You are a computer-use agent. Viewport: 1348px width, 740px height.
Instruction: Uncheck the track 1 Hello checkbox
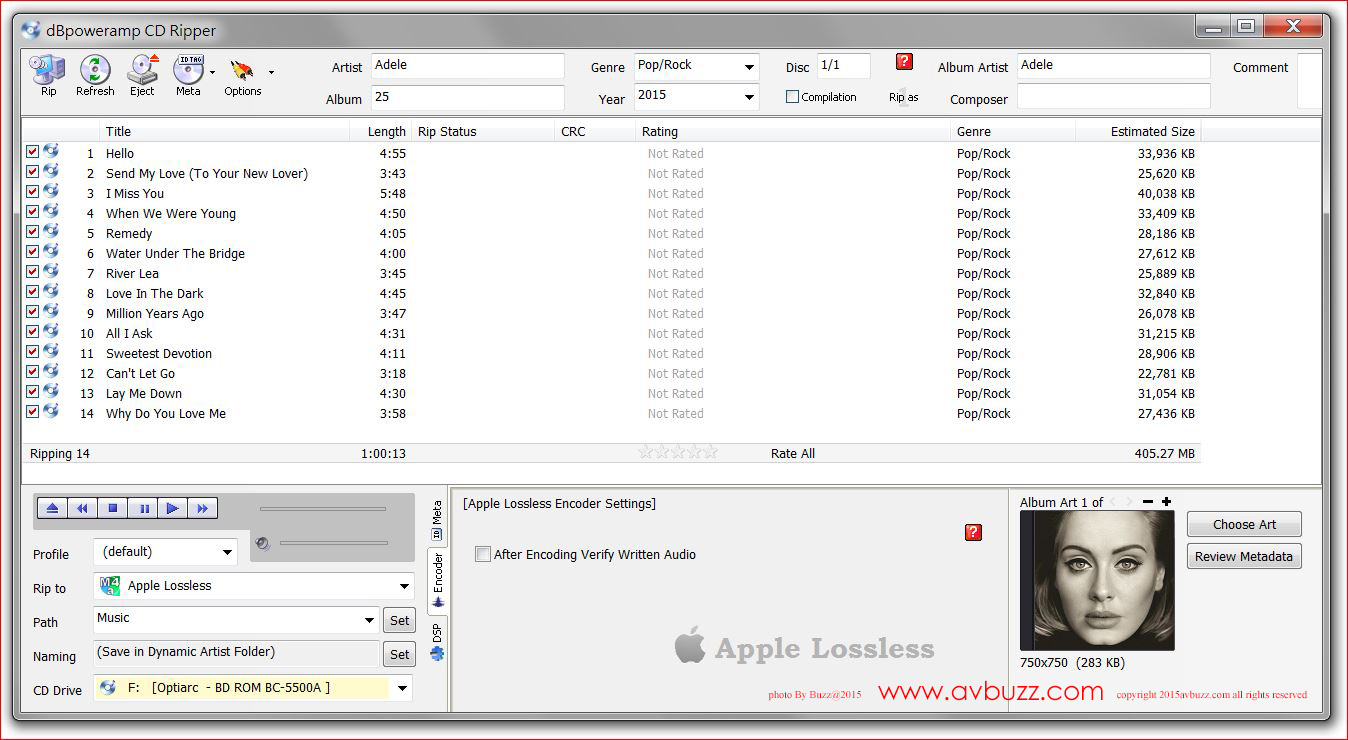click(32, 152)
